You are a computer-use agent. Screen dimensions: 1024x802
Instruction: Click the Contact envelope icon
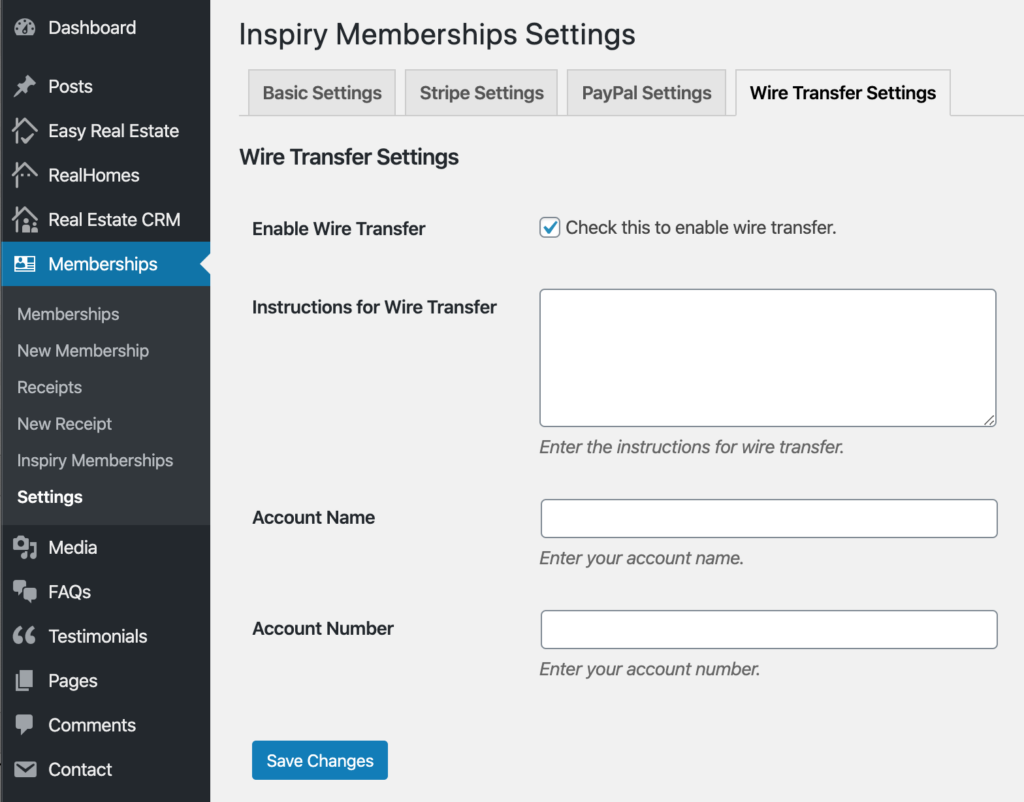(x=25, y=770)
